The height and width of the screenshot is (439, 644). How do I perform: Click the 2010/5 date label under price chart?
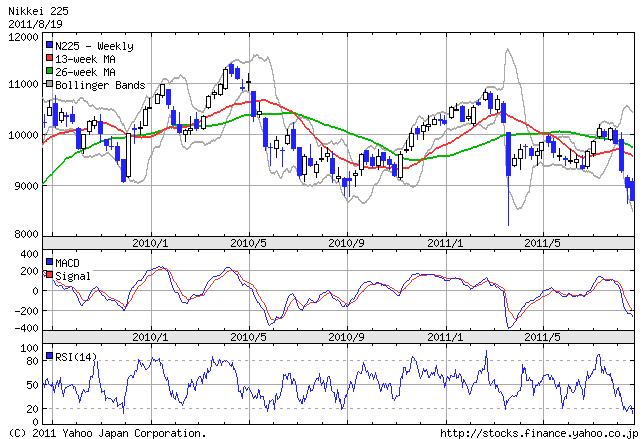tap(248, 242)
